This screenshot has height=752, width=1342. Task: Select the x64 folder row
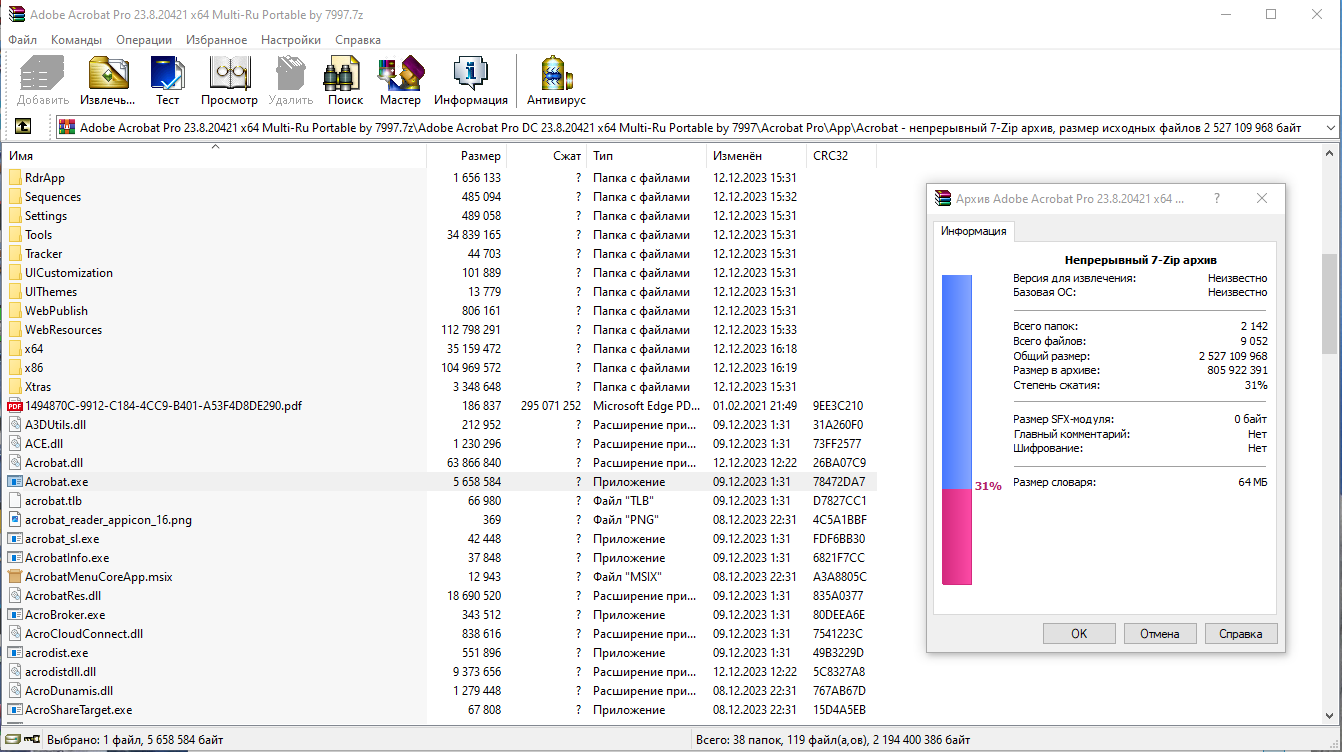pos(440,349)
